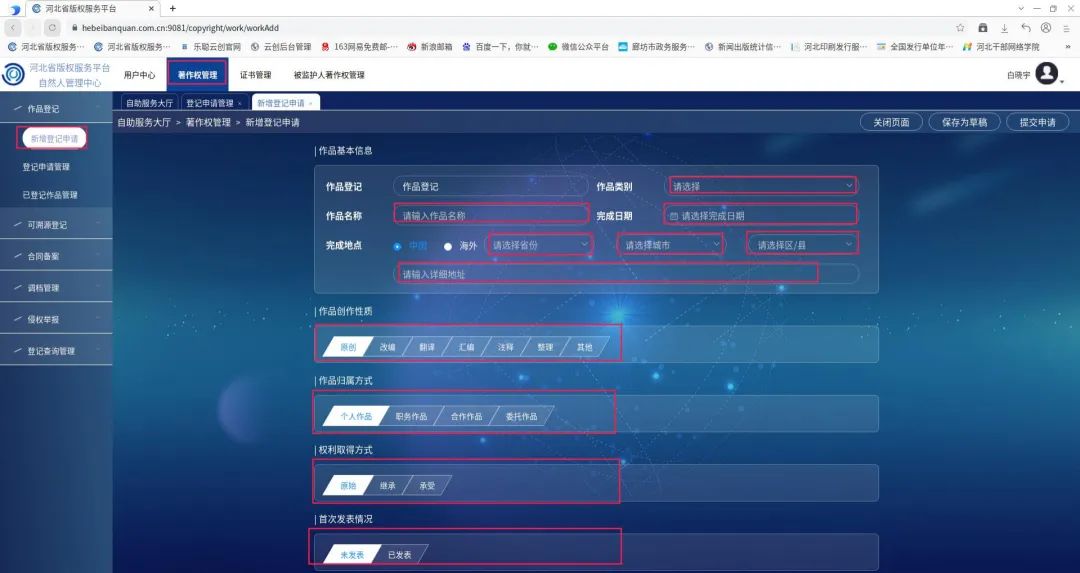The width and height of the screenshot is (1080, 573).
Task: Close the 登记申请管理 page tab via x
Action: [240, 103]
